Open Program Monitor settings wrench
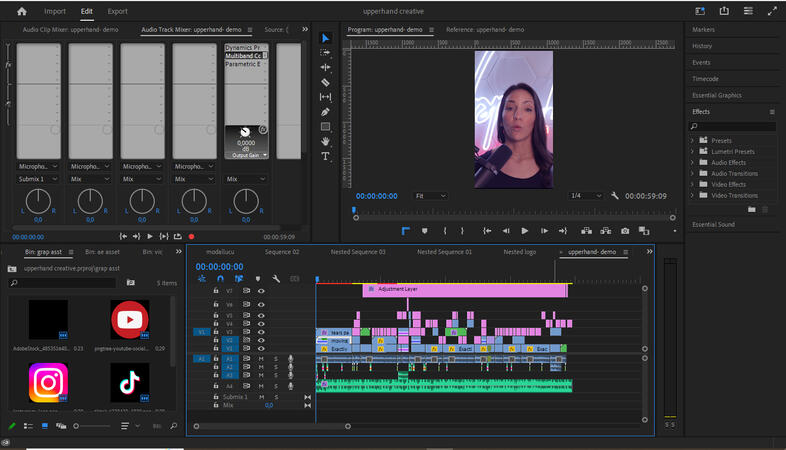This screenshot has height=450, width=786. [x=615, y=196]
